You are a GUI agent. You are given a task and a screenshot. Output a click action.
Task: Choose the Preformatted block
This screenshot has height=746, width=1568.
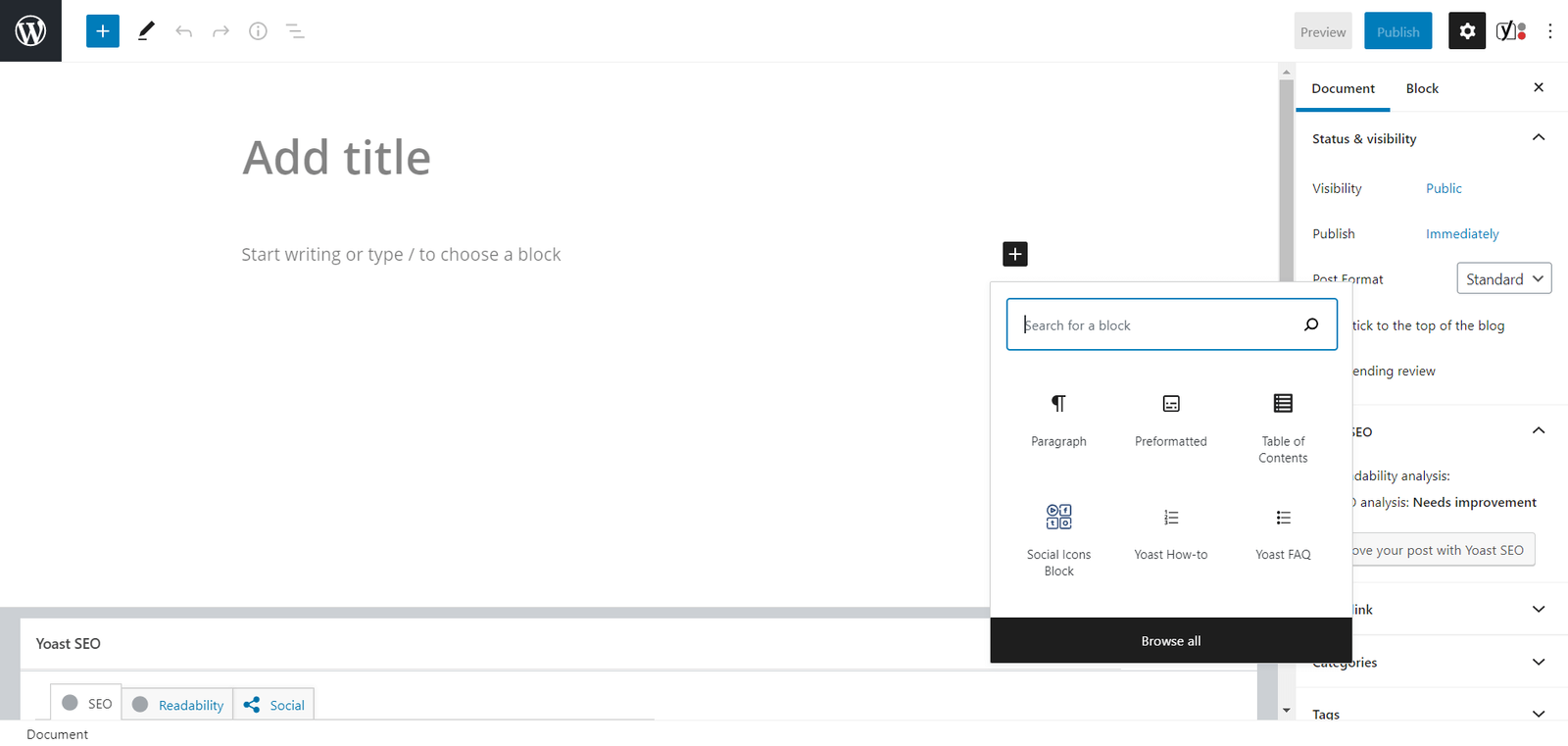(x=1170, y=420)
